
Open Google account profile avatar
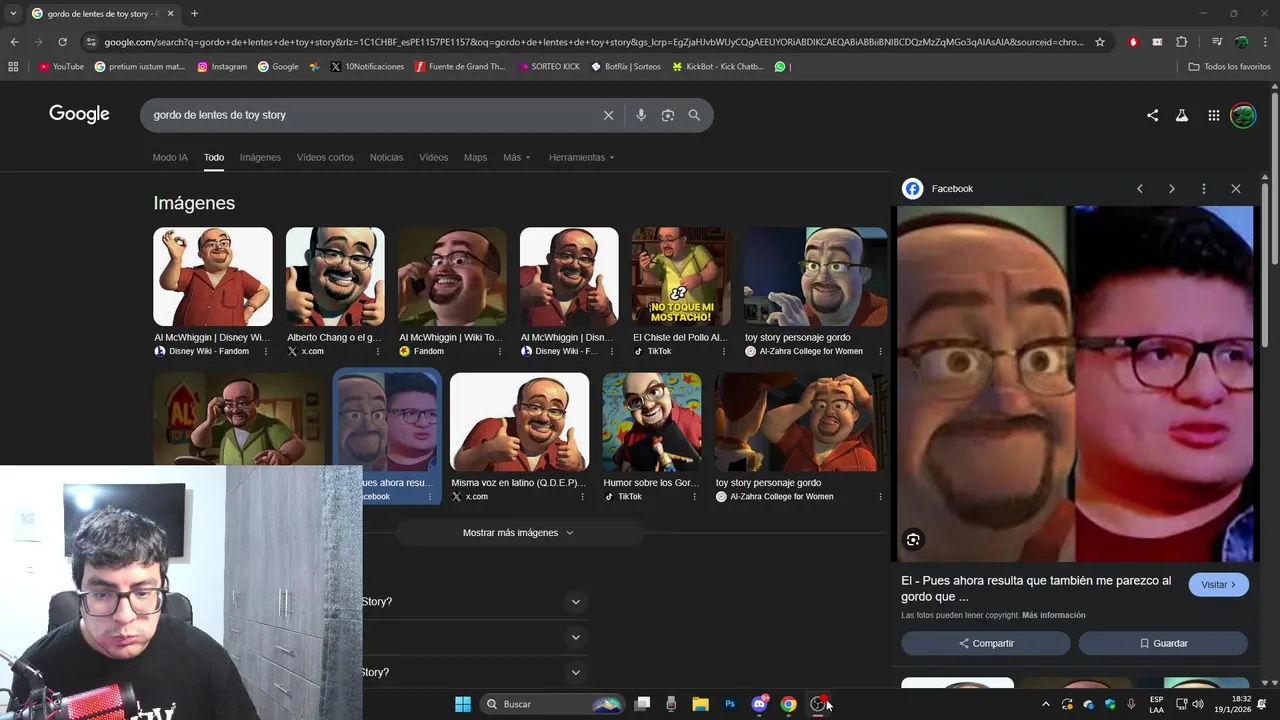click(1243, 115)
